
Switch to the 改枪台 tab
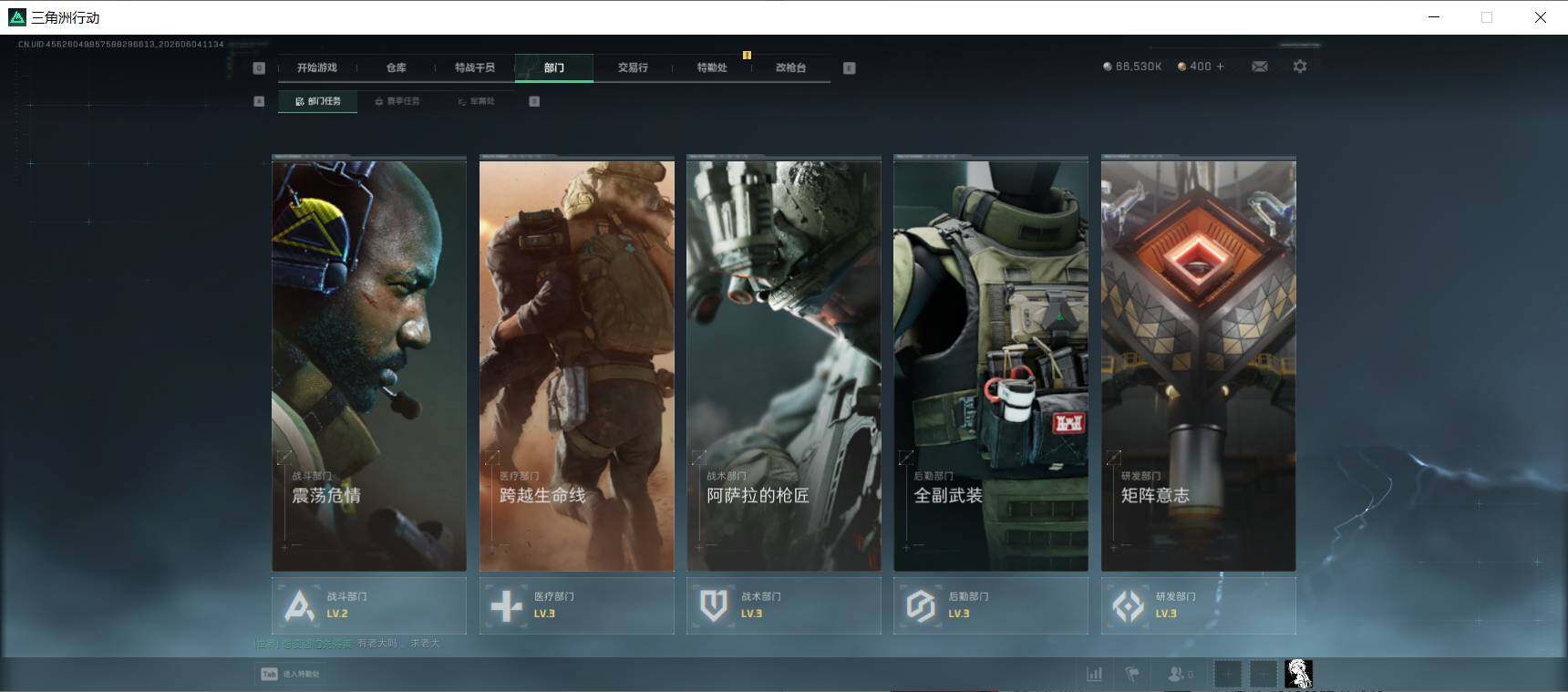[x=790, y=67]
